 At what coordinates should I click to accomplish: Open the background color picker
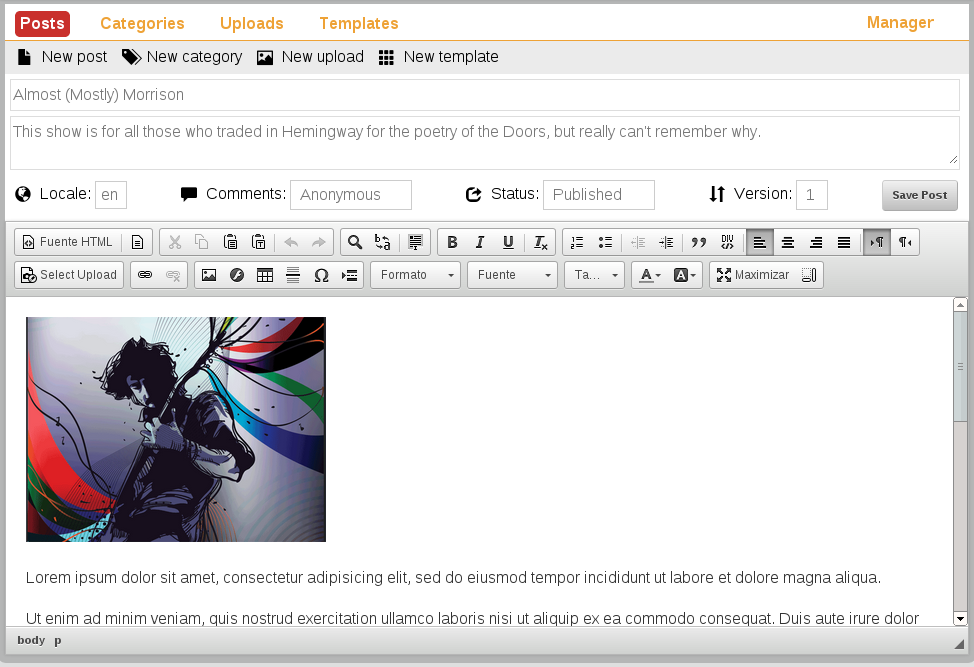685,275
